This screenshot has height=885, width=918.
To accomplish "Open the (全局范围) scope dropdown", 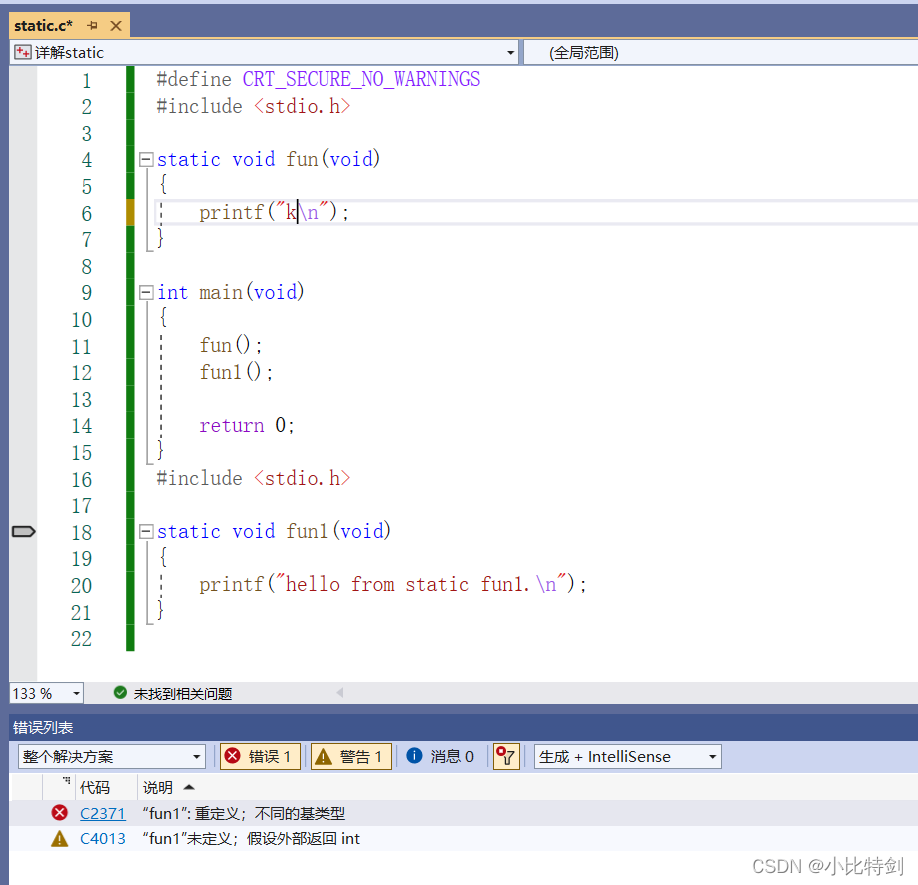I will [721, 53].
